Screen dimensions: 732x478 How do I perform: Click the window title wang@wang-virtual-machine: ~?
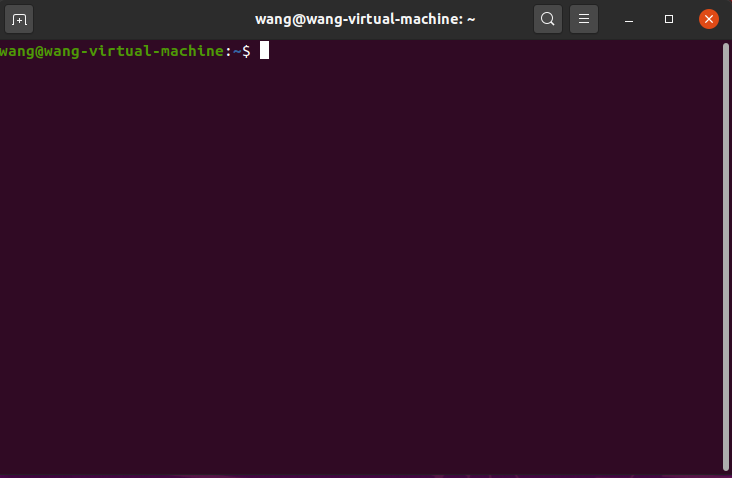pos(365,19)
